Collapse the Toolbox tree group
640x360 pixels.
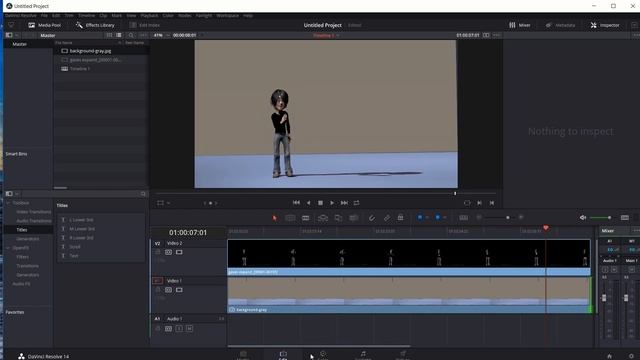[x=8, y=203]
